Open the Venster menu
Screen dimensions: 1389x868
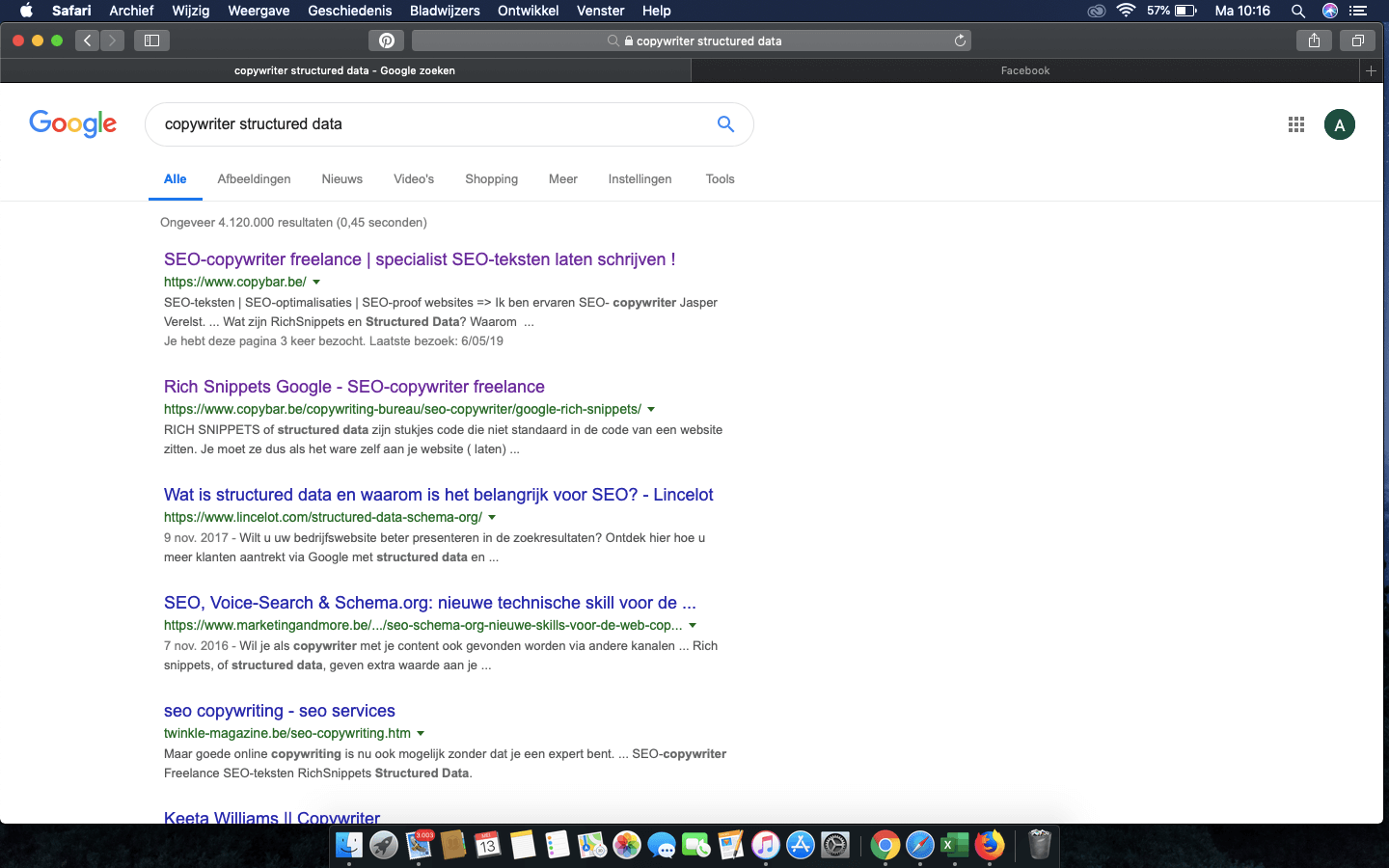(x=601, y=11)
